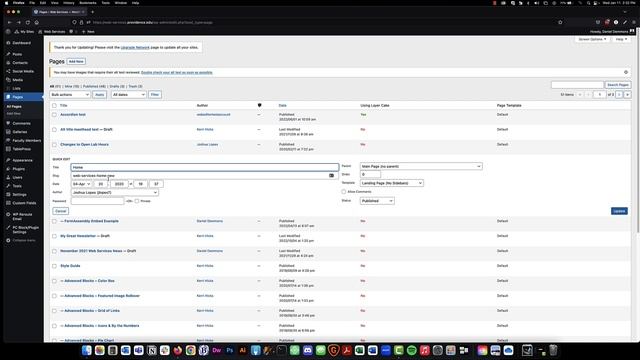Open Dashboard from the admin sidebar
This screenshot has height=360, width=640.
click(x=22, y=43)
